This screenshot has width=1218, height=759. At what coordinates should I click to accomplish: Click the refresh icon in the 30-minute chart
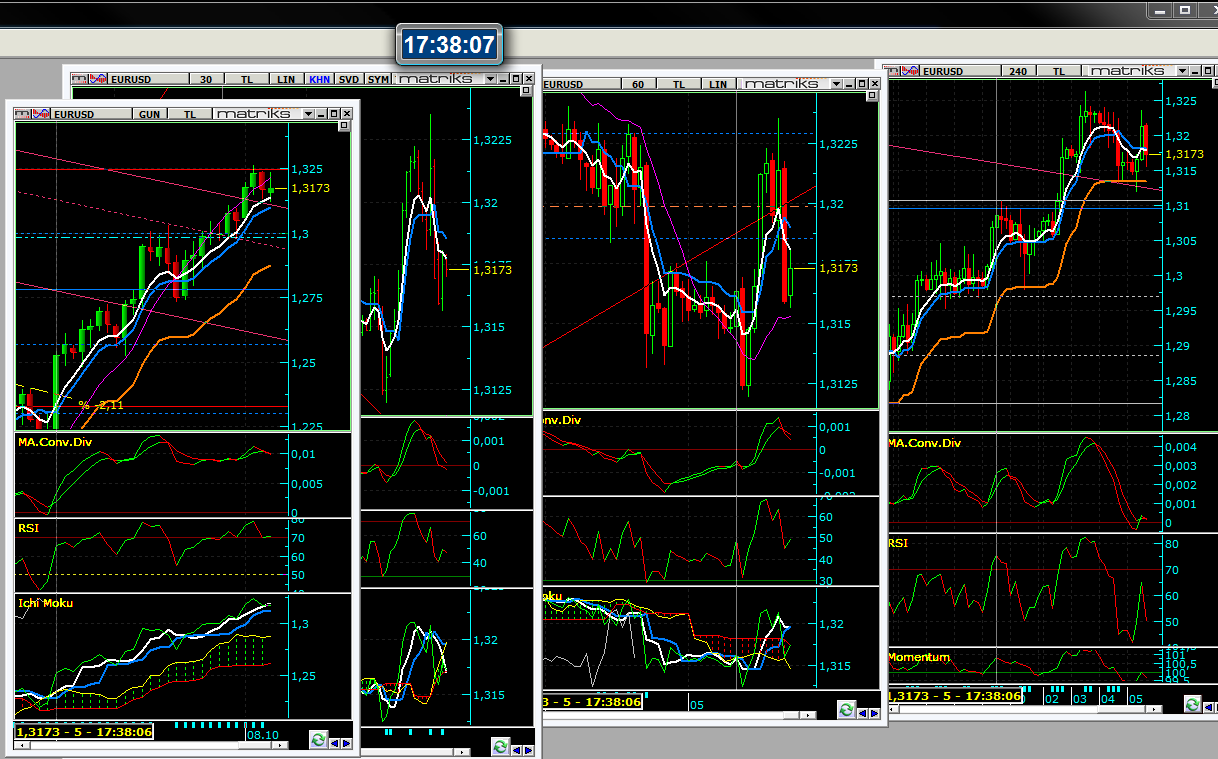500,746
